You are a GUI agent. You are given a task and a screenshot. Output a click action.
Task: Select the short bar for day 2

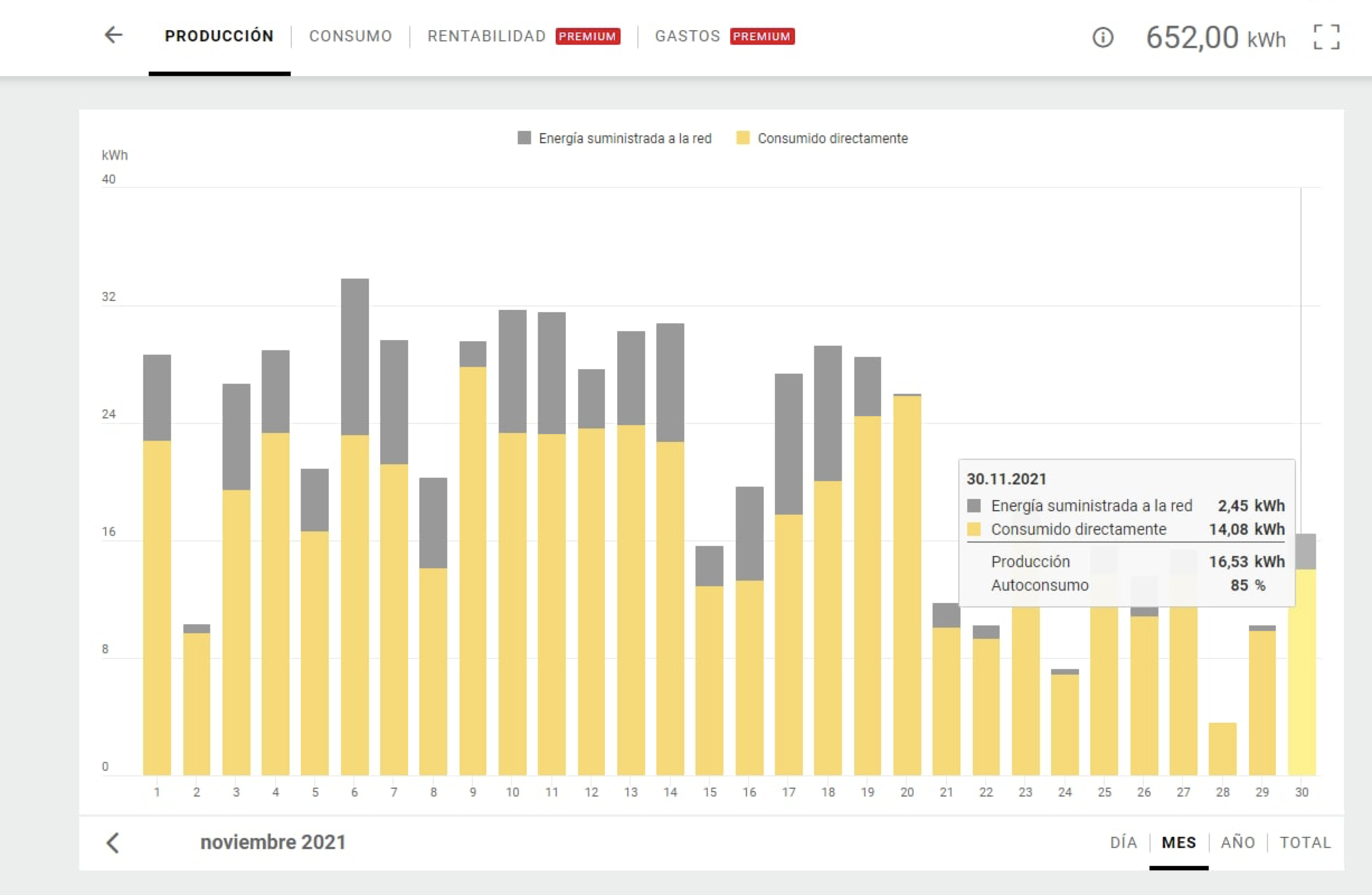[197, 700]
